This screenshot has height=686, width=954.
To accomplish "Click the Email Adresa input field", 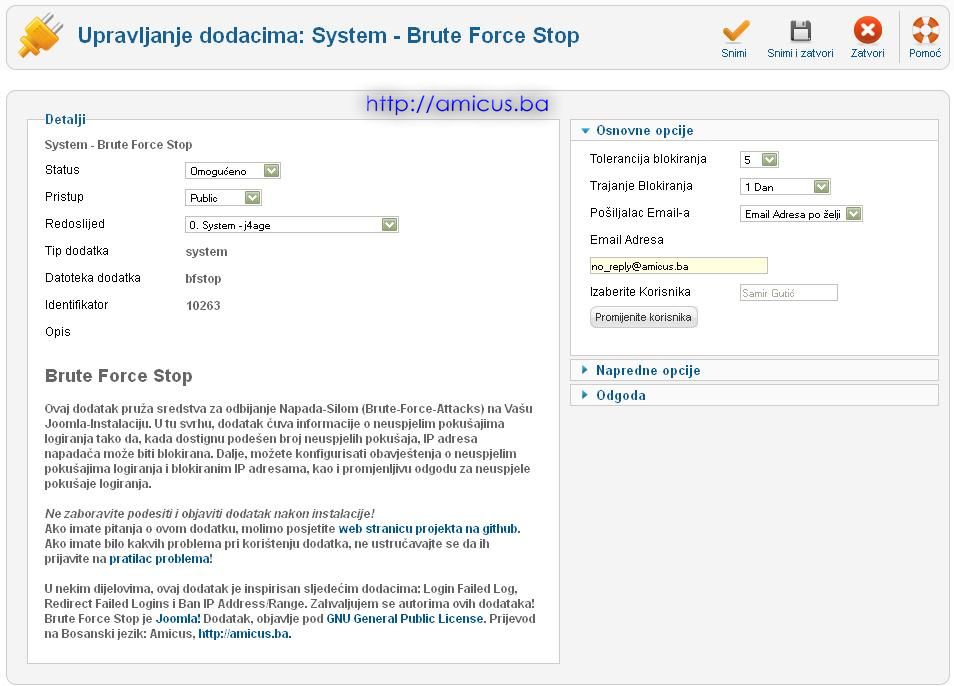I will pyautogui.click(x=678, y=266).
